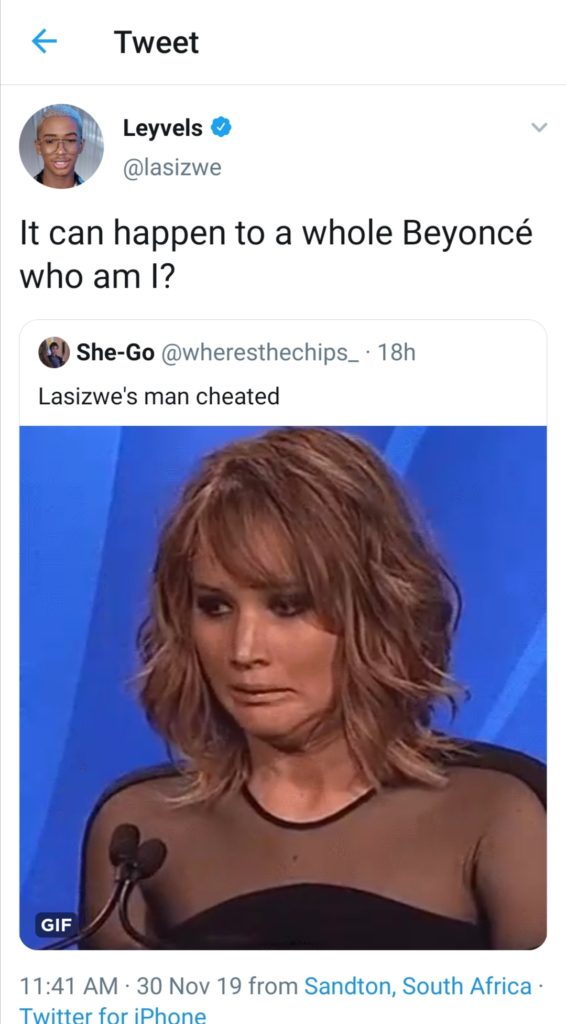Screen dimensions: 566x1024
Task: Click the Tweet header title
Action: [x=157, y=42]
